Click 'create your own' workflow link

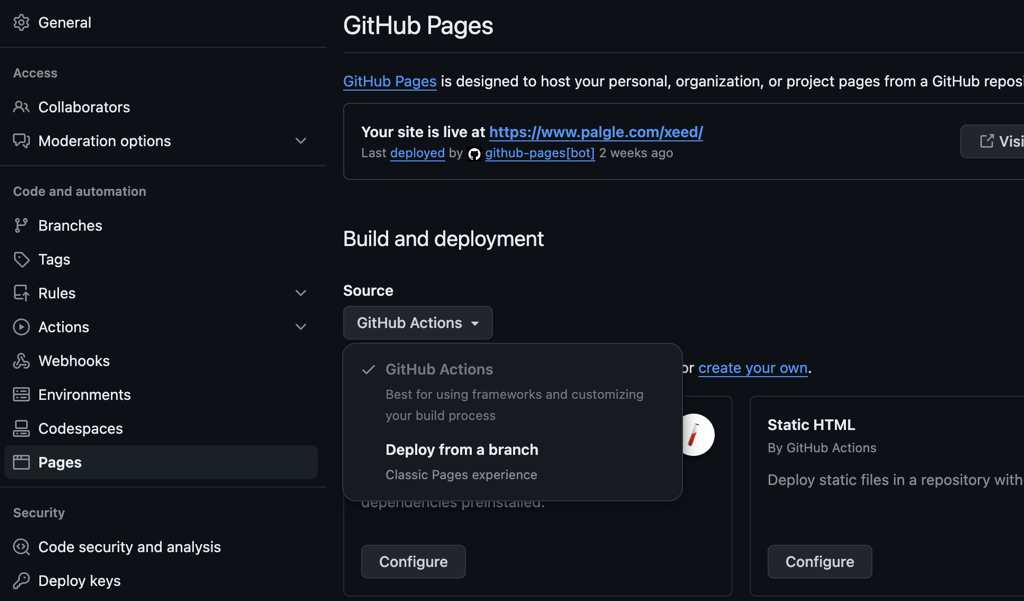(753, 368)
